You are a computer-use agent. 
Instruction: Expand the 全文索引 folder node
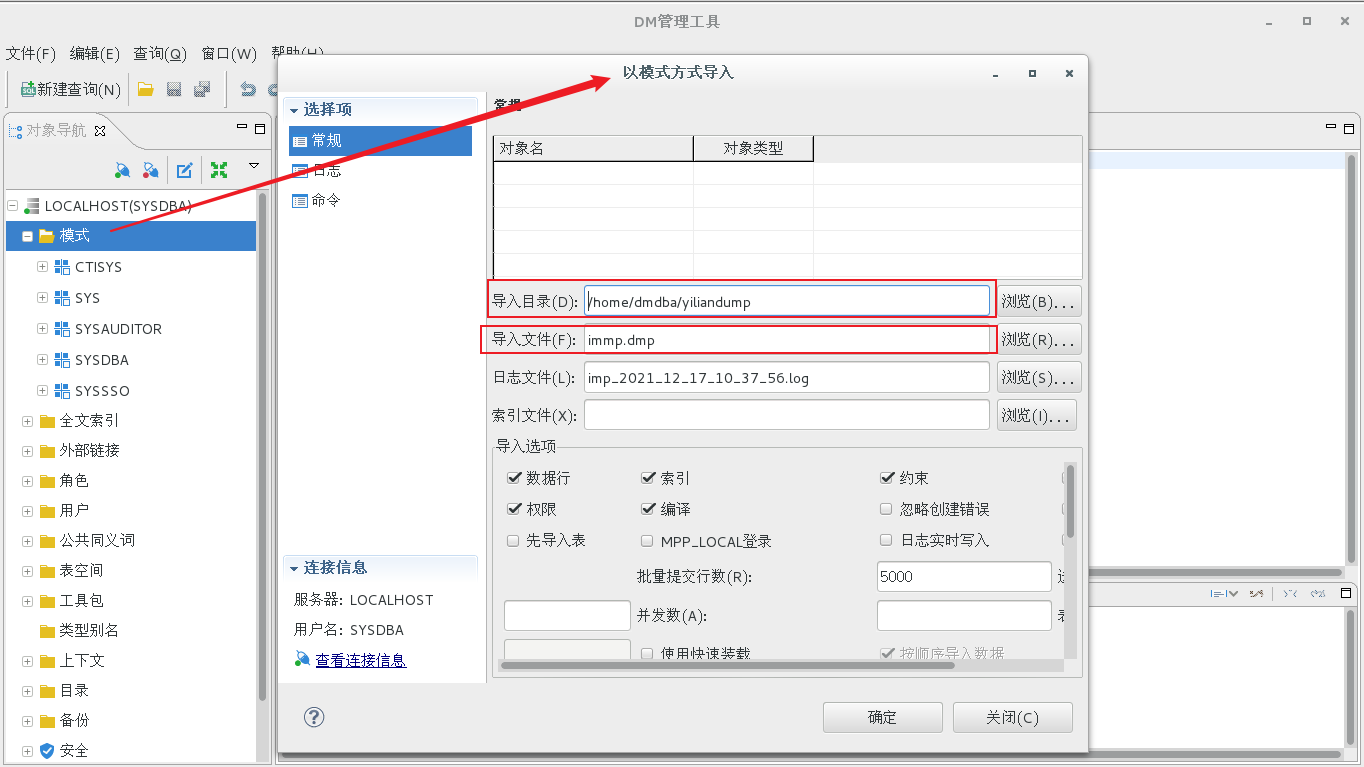28,421
